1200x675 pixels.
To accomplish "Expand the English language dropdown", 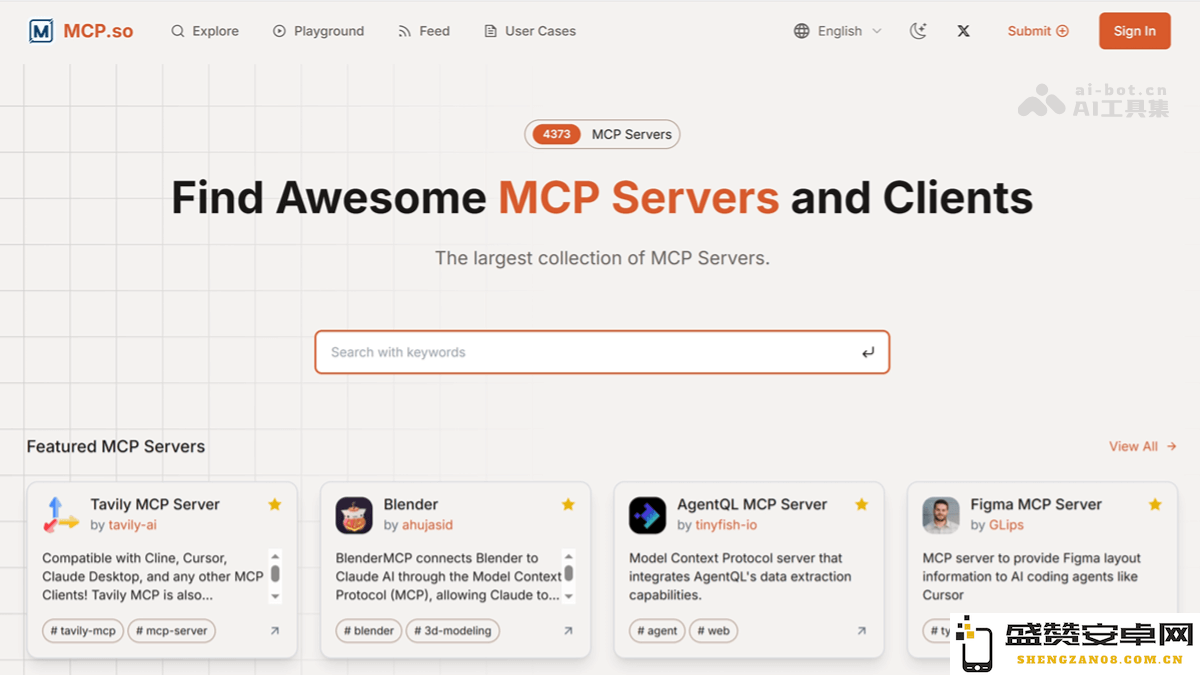I will tap(838, 31).
